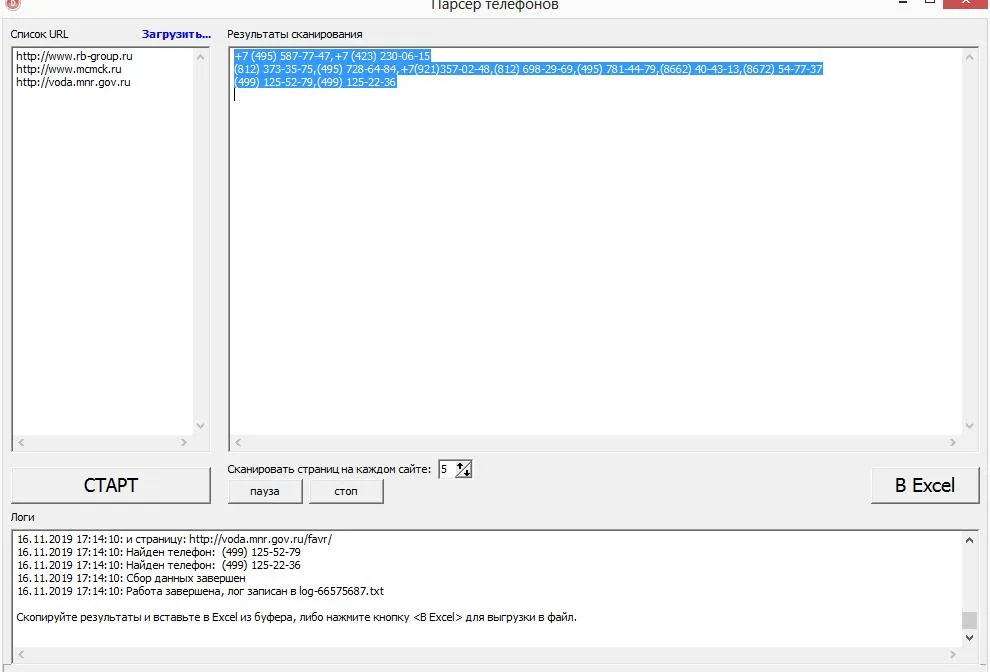The height and width of the screenshot is (672, 990).
Task: Select http://voda.mnr.gov.ru in URL list
Action: [x=73, y=82]
